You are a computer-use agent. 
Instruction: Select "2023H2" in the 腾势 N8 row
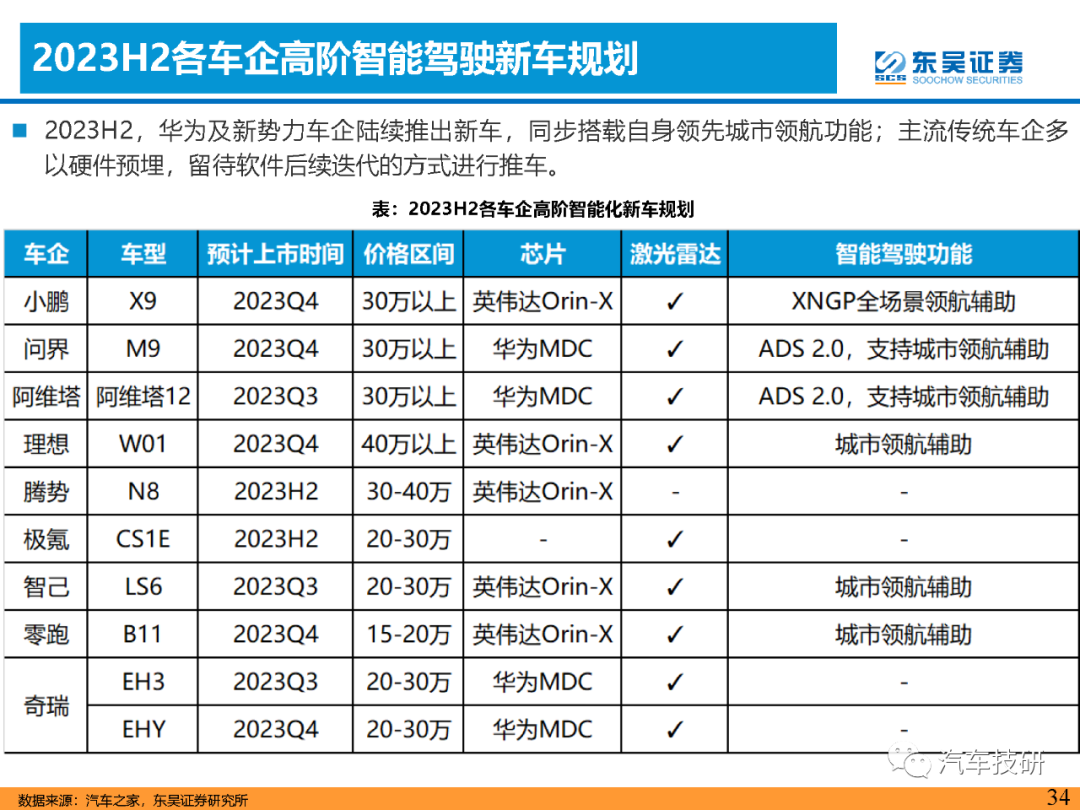(x=276, y=492)
